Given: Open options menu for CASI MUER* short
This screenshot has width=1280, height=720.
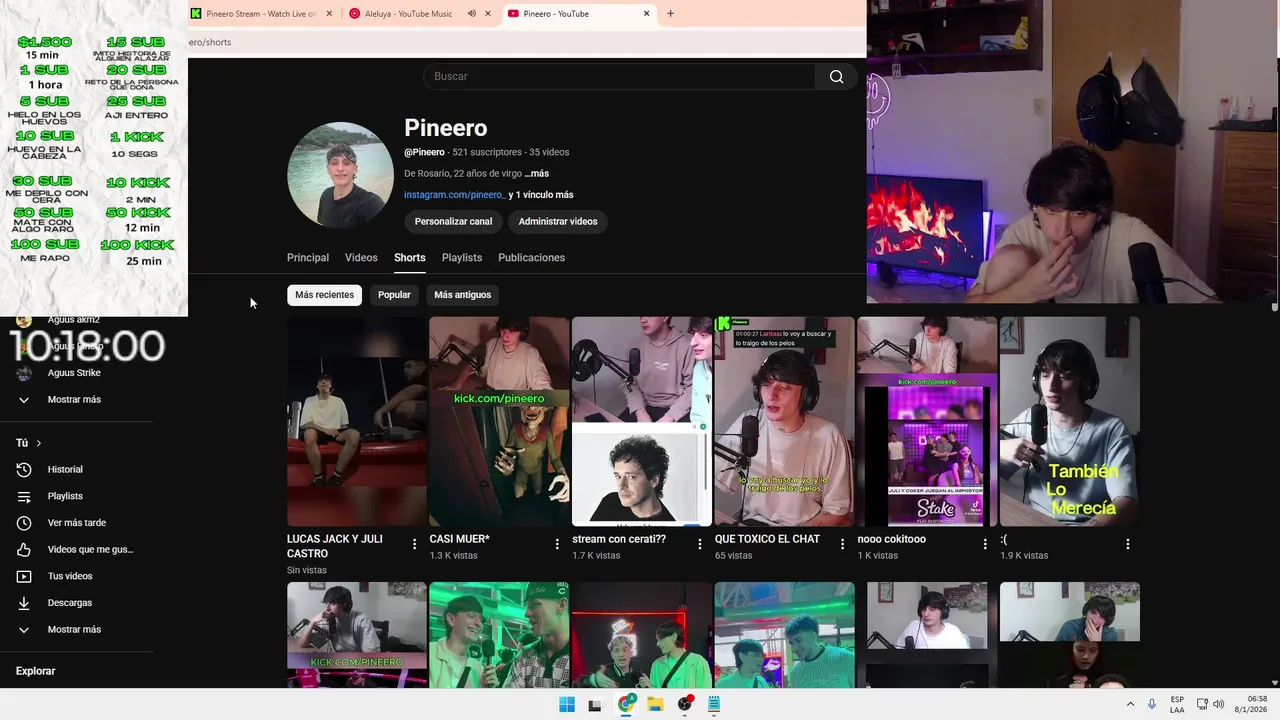Looking at the screenshot, I should (x=557, y=544).
